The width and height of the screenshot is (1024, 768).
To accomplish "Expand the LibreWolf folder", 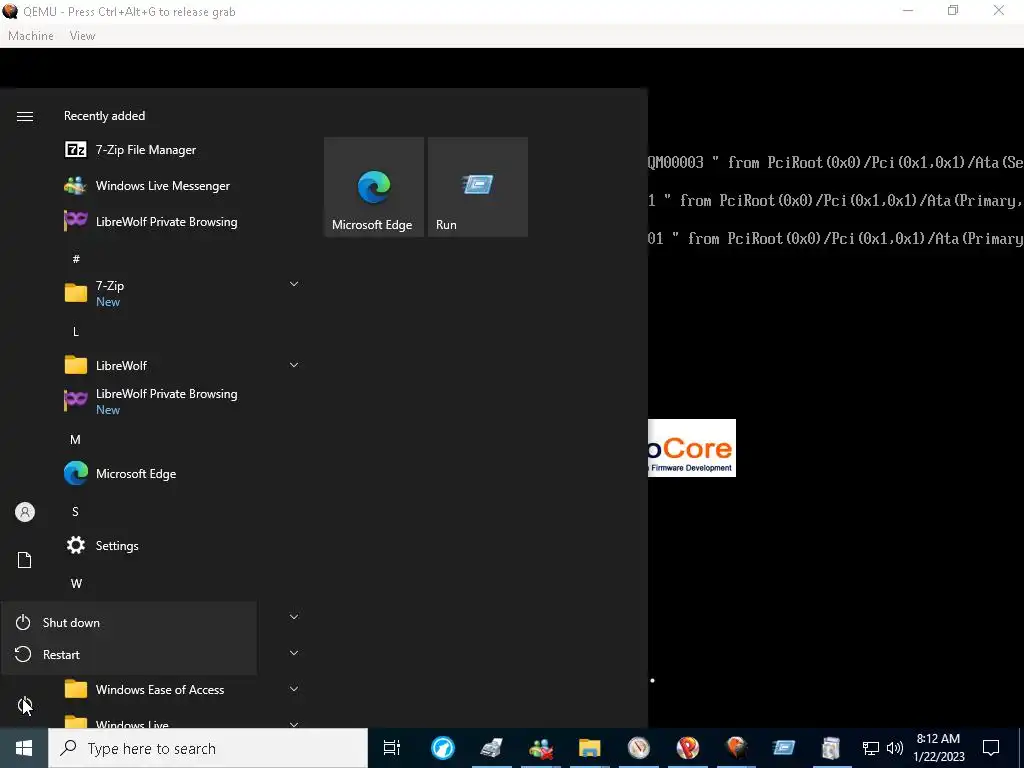I will coord(294,365).
